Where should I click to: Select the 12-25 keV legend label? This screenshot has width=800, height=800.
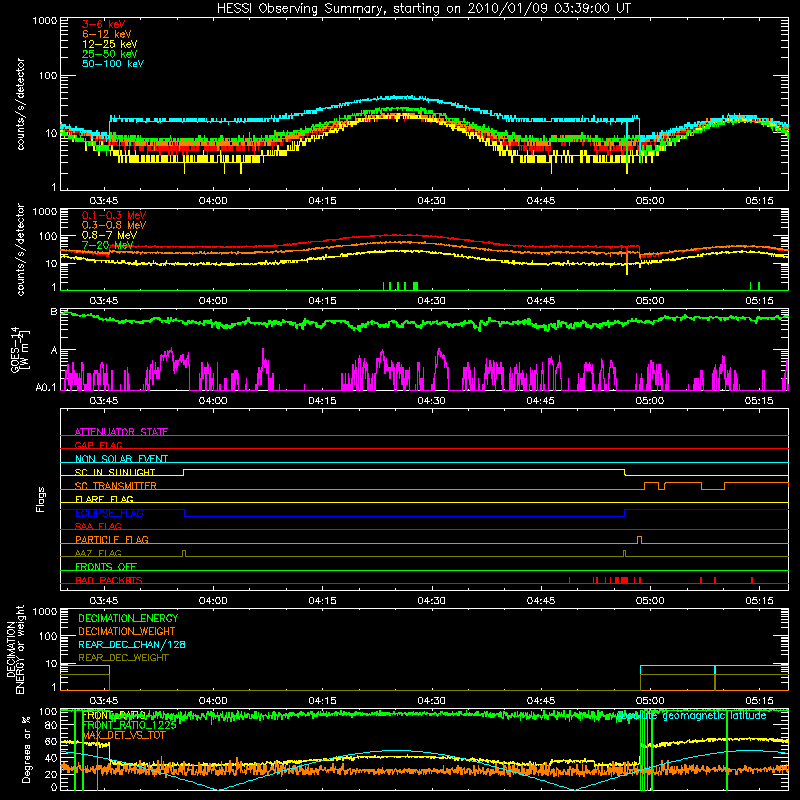[110, 44]
